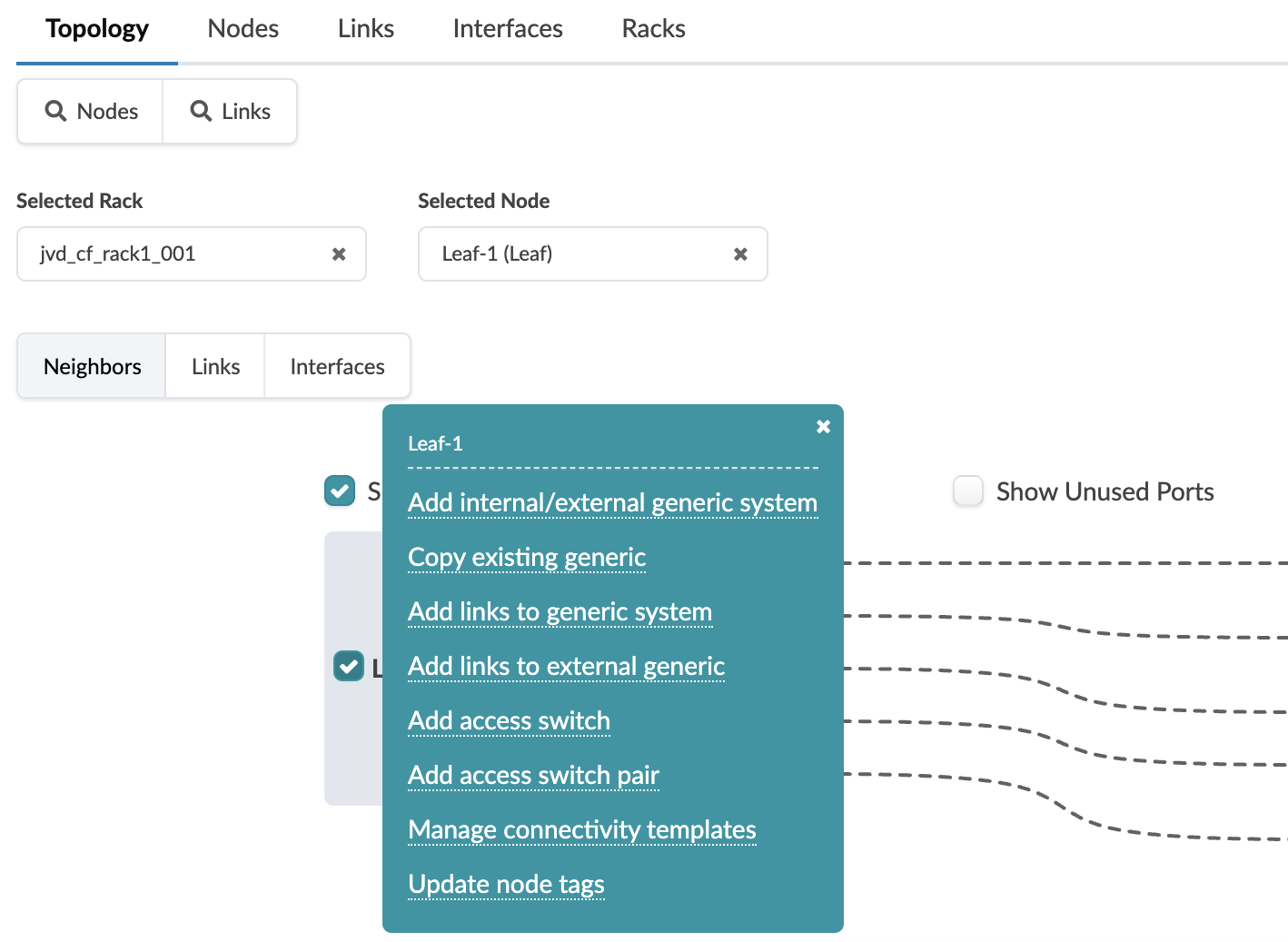1288x942 pixels.
Task: Choose Add links to external generic
Action: tap(566, 666)
